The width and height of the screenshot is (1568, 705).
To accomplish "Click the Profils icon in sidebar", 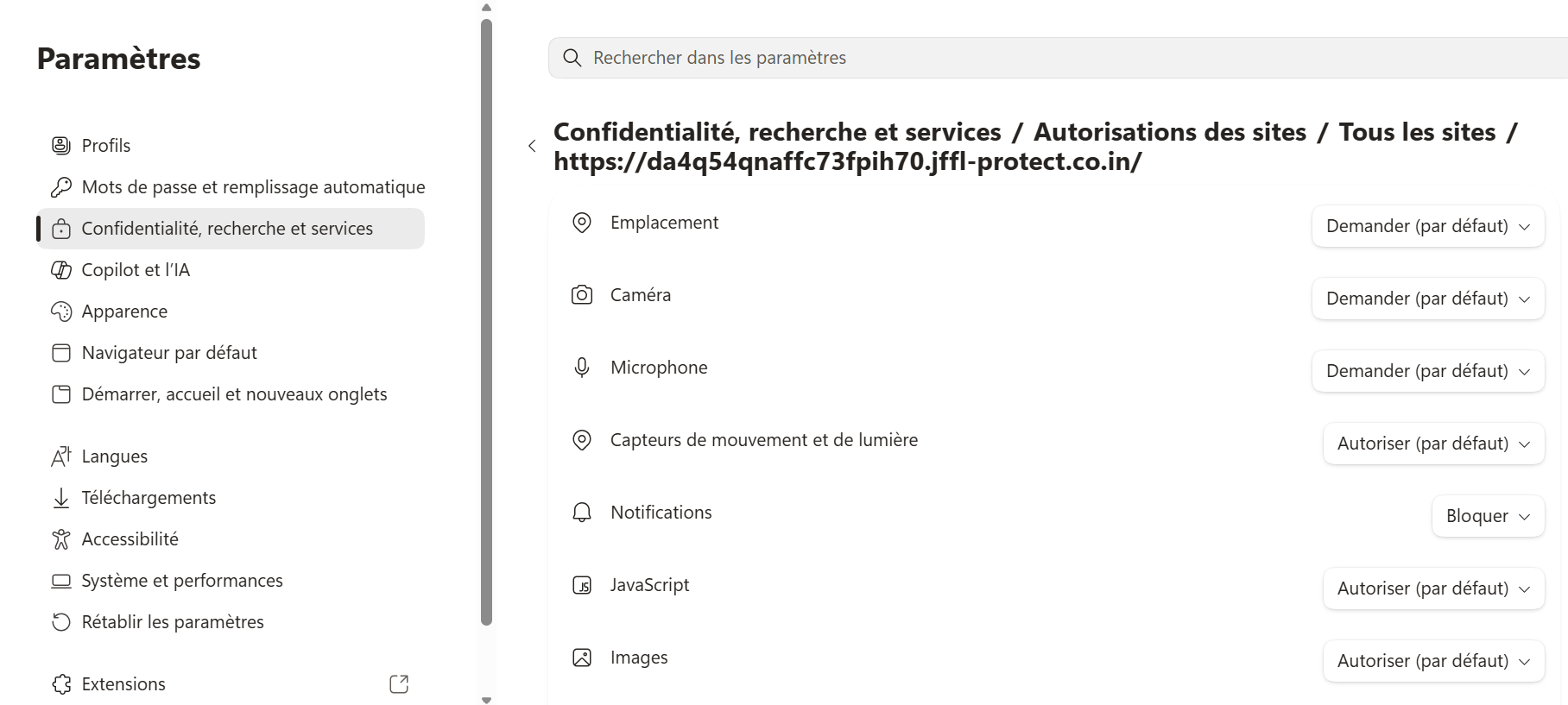I will (61, 146).
